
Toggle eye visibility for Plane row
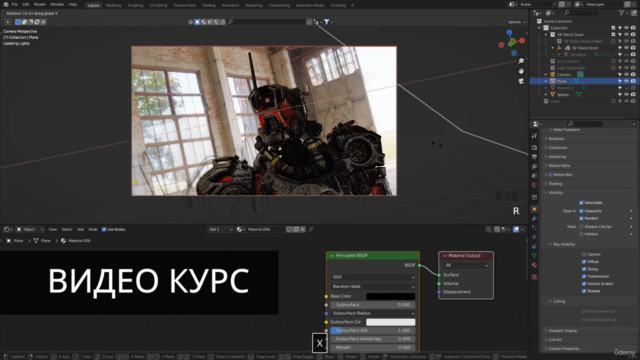tap(627, 81)
